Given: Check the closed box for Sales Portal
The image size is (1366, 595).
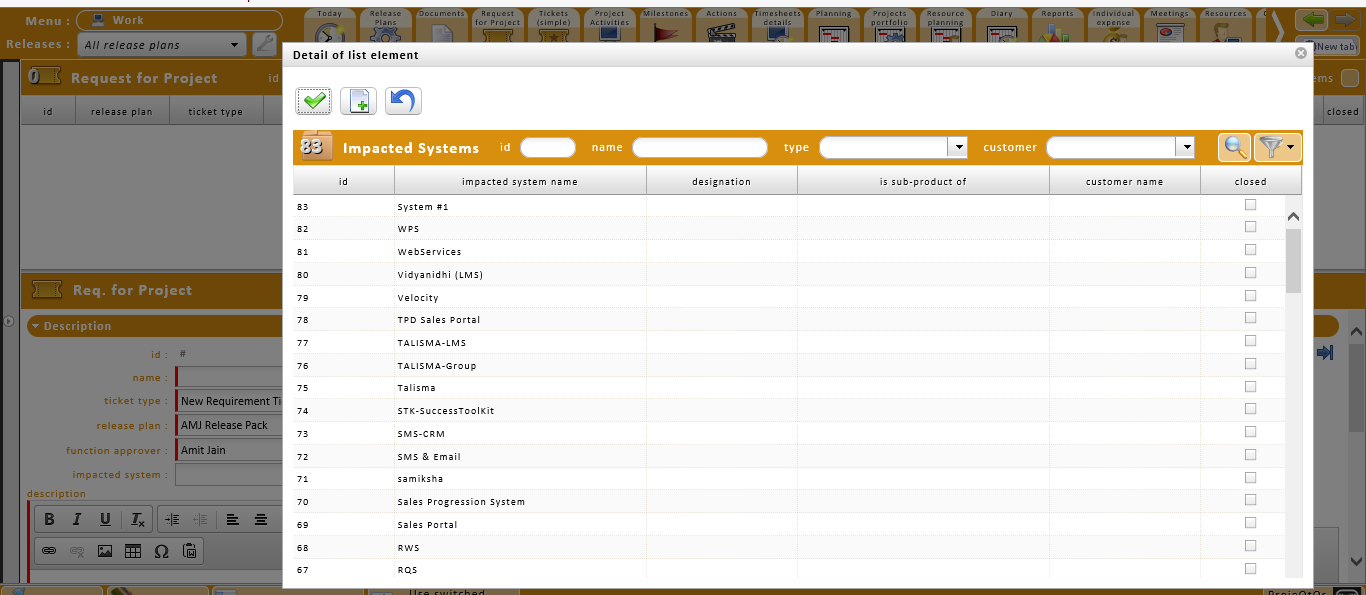Looking at the screenshot, I should pyautogui.click(x=1250, y=523).
